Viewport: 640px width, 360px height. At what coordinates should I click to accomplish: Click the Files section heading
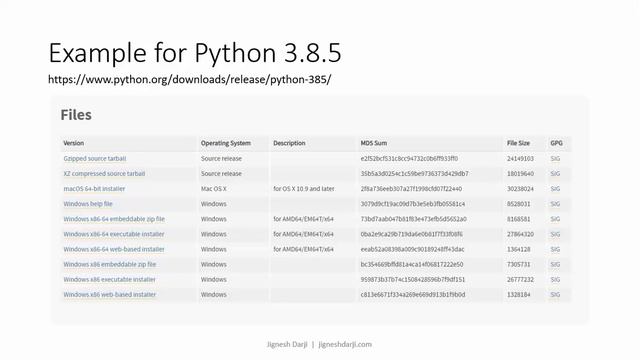tap(76, 115)
